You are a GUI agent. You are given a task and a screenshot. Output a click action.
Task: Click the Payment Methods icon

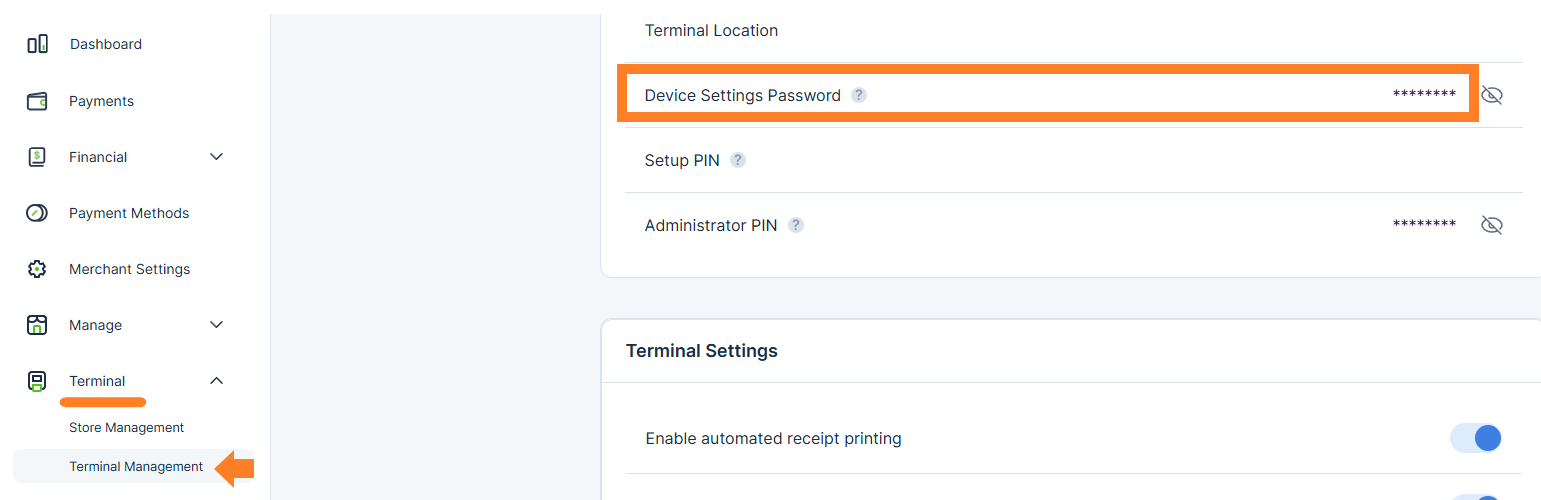tap(37, 213)
